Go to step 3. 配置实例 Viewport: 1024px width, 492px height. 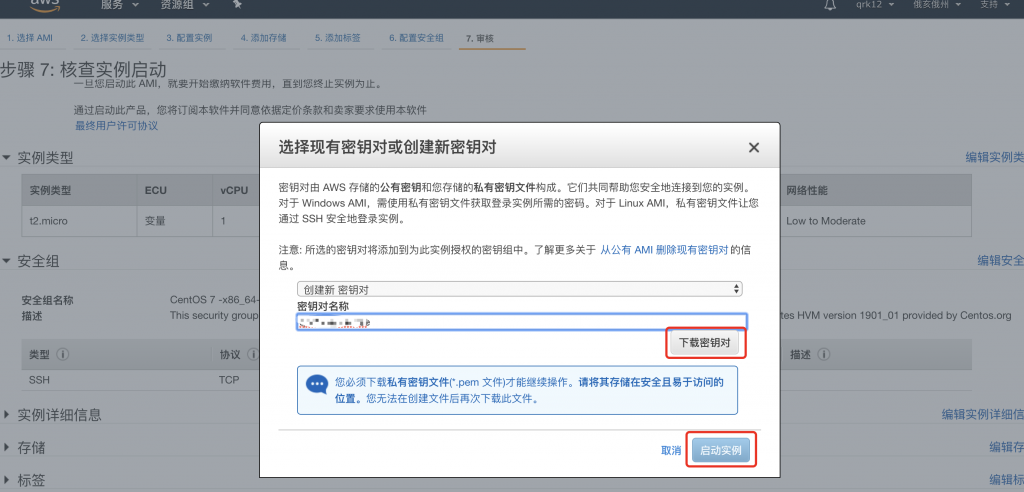tap(189, 38)
